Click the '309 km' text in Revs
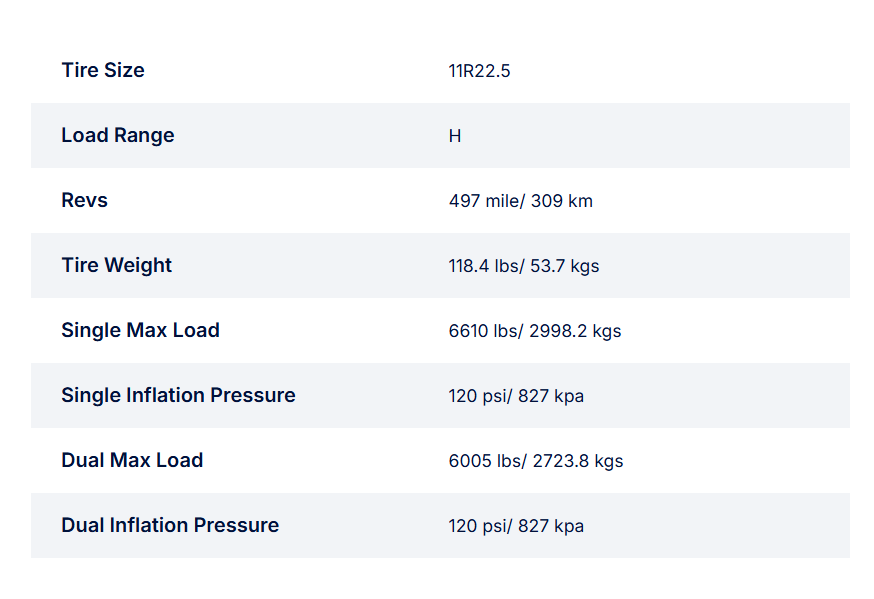874x599 pixels. pyautogui.click(x=562, y=201)
